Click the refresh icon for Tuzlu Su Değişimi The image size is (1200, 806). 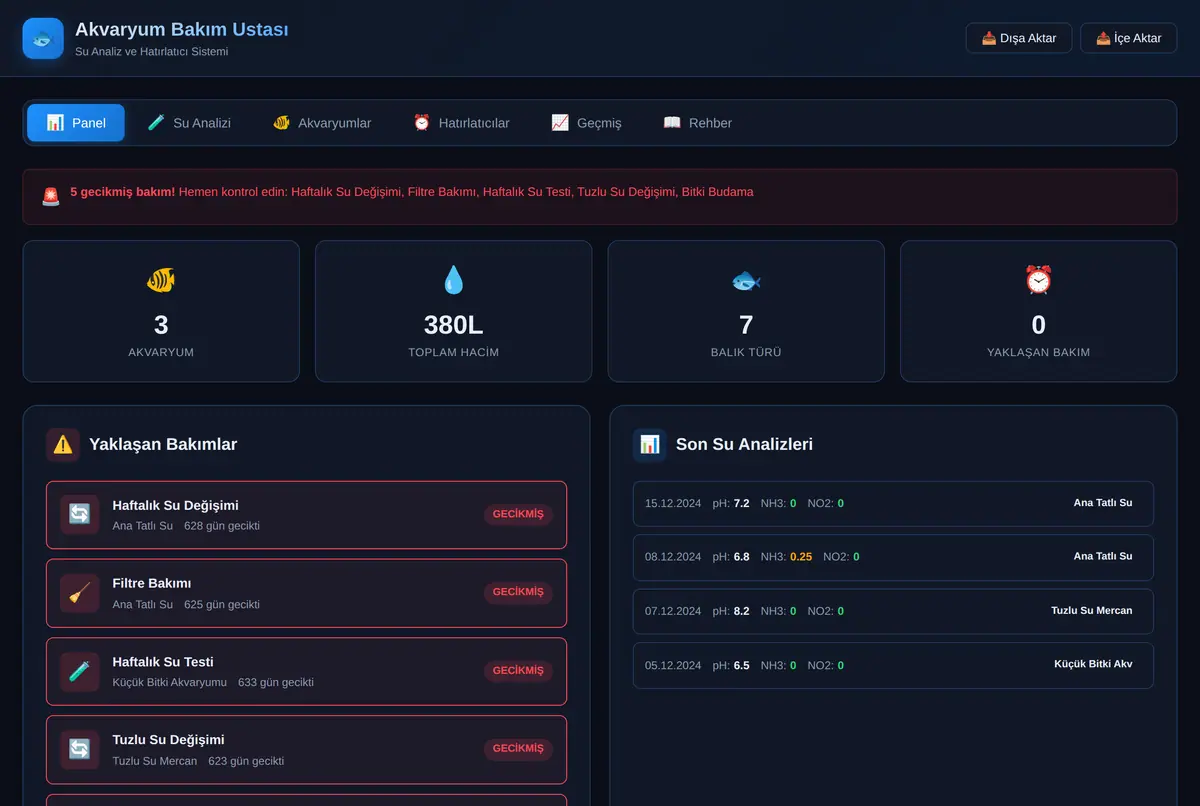(79, 749)
